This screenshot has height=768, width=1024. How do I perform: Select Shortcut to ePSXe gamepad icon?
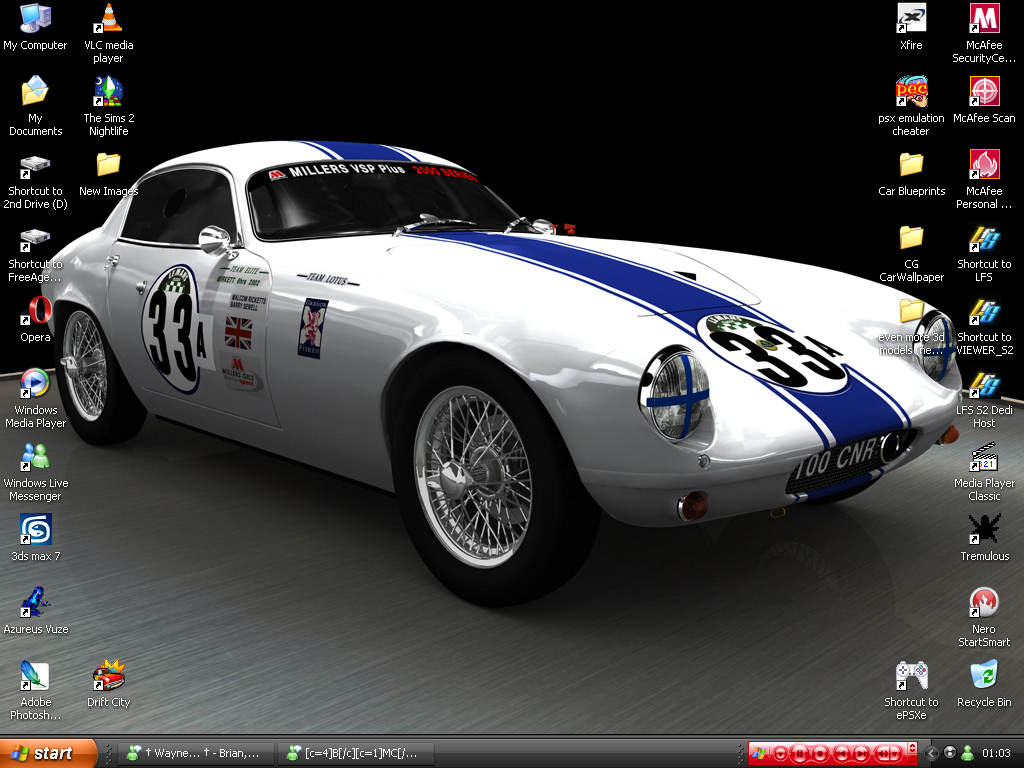(911, 690)
